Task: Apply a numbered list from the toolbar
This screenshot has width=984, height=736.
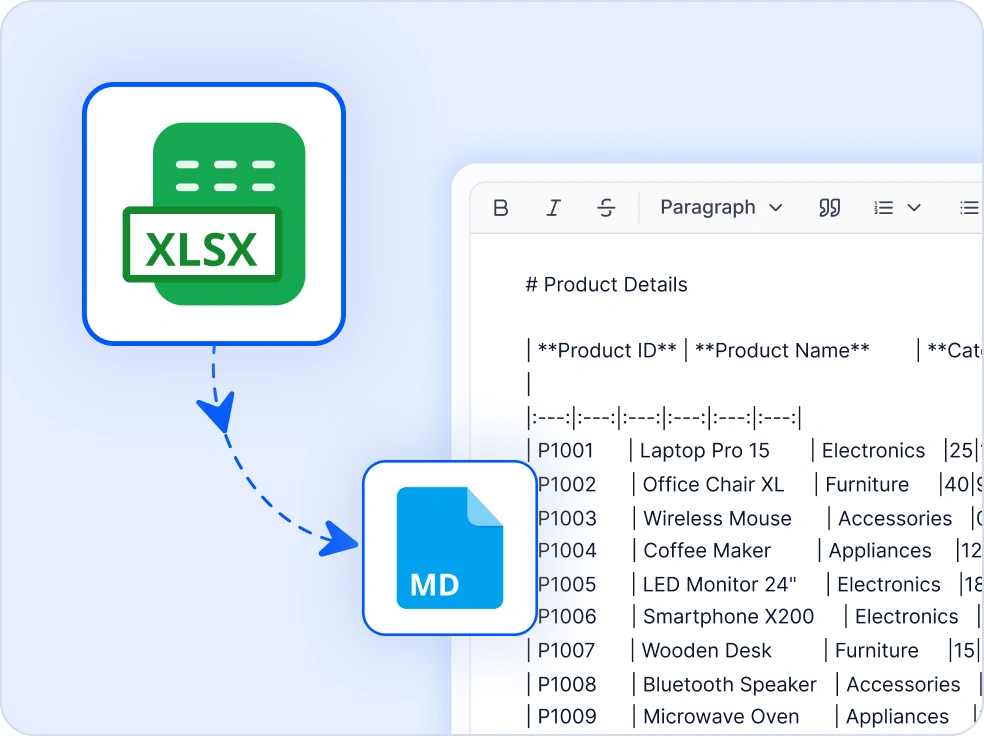Action: coord(883,208)
